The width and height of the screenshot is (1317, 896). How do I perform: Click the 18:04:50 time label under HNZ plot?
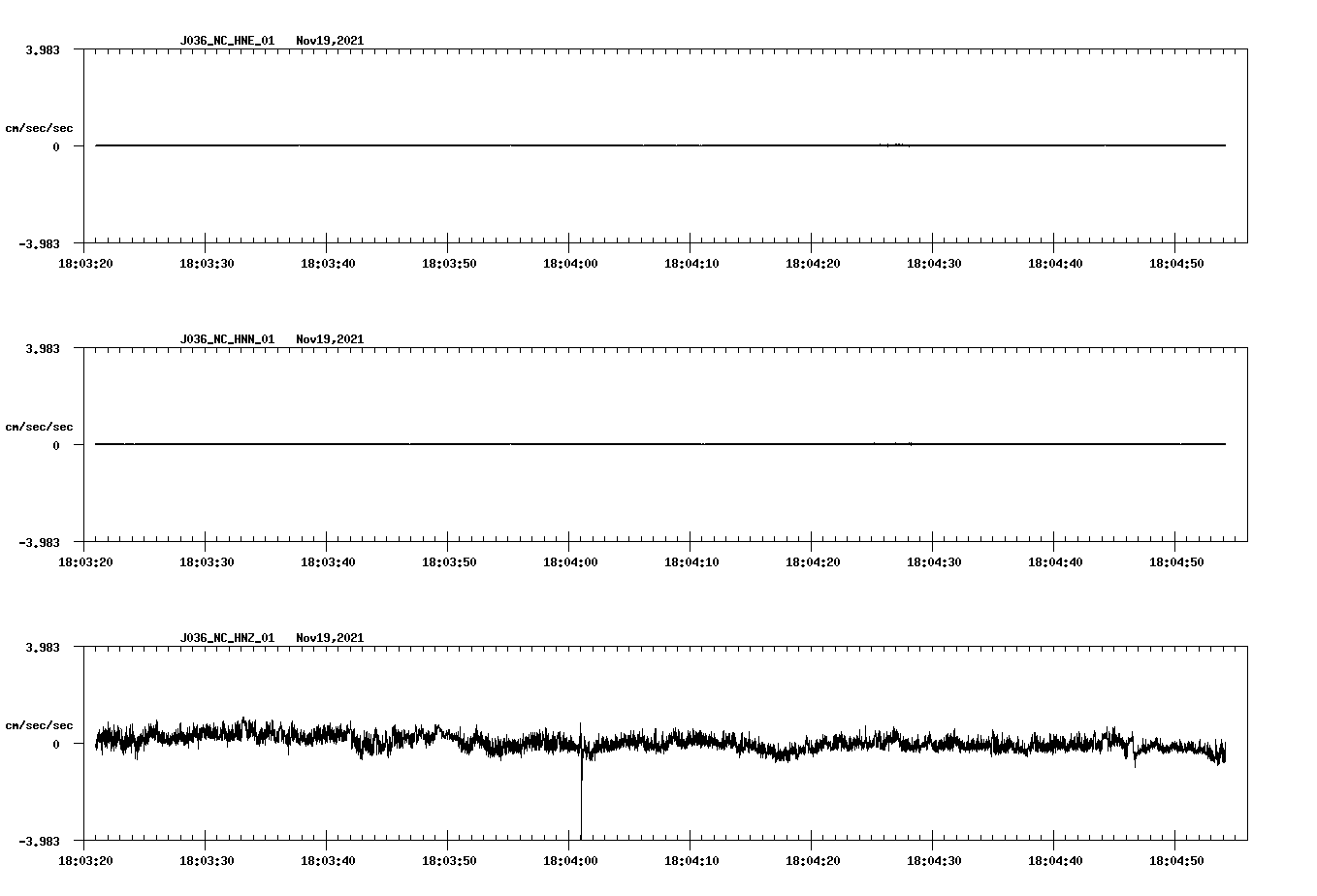[x=1176, y=860]
